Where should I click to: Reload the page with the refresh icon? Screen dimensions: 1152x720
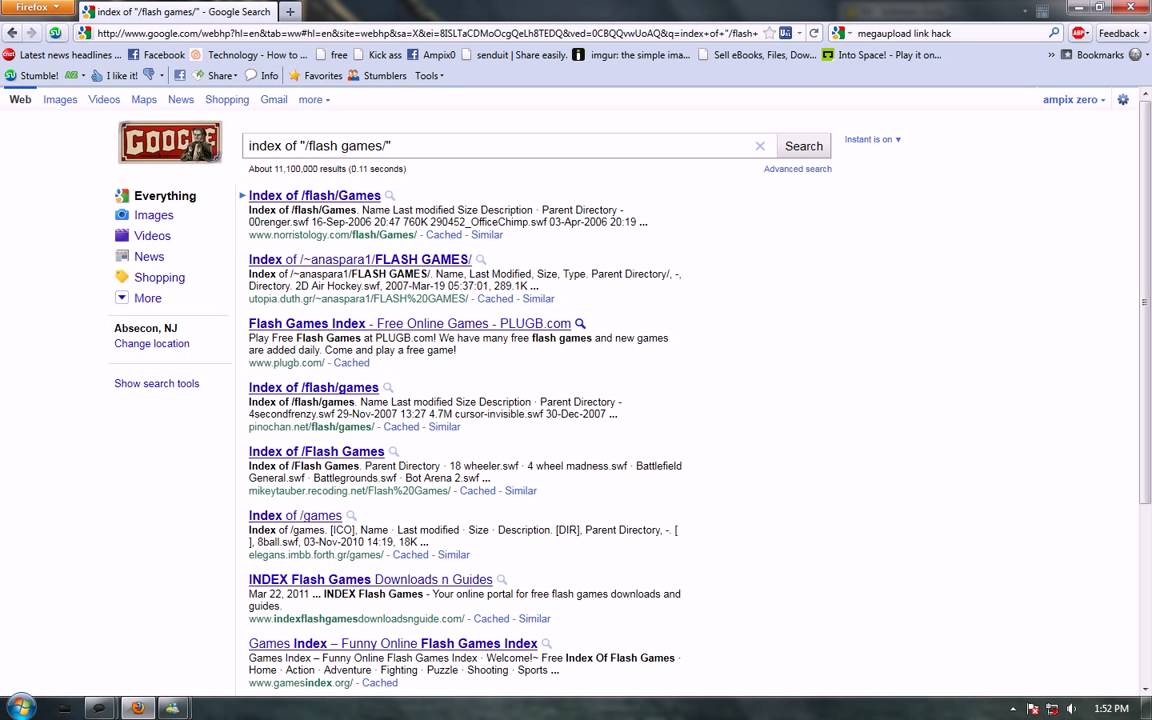pyautogui.click(x=813, y=33)
